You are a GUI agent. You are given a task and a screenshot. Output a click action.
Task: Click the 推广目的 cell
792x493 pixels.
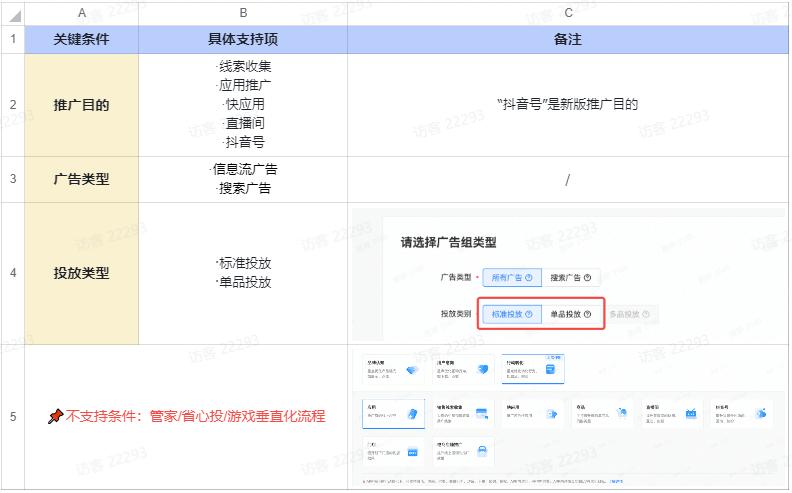point(81,105)
